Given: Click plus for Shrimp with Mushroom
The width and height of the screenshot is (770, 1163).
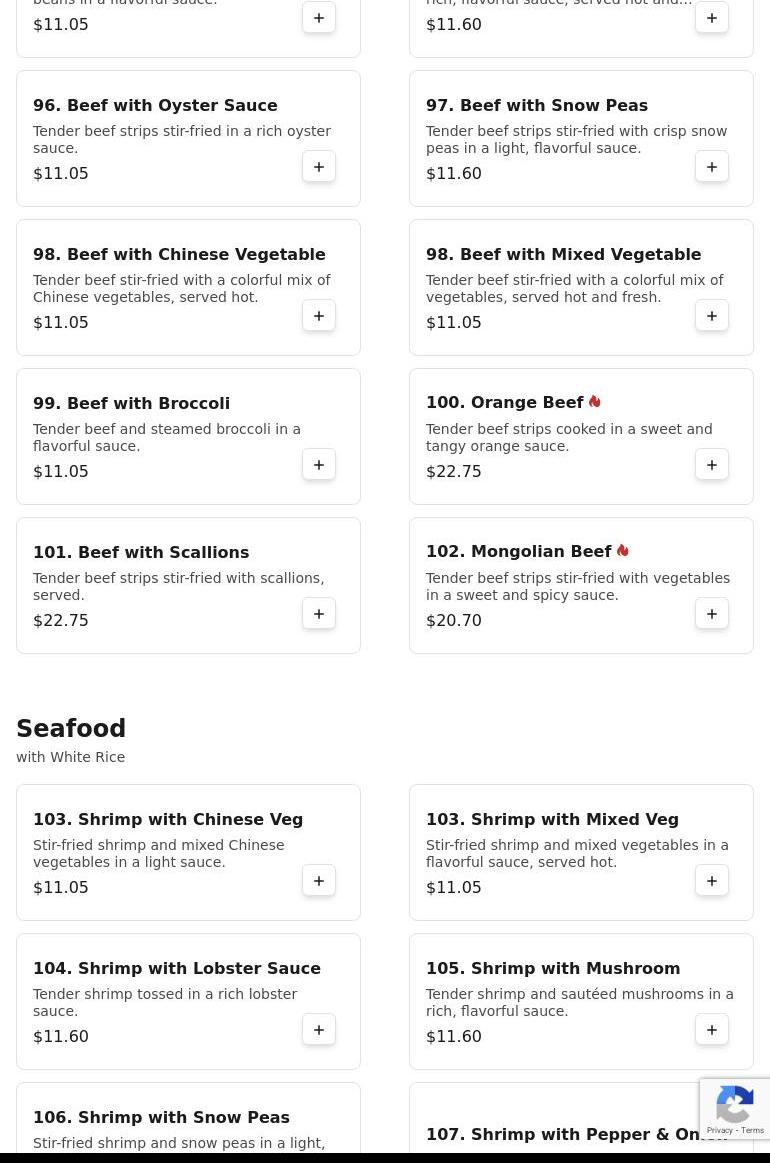Looking at the screenshot, I should point(712,1030).
